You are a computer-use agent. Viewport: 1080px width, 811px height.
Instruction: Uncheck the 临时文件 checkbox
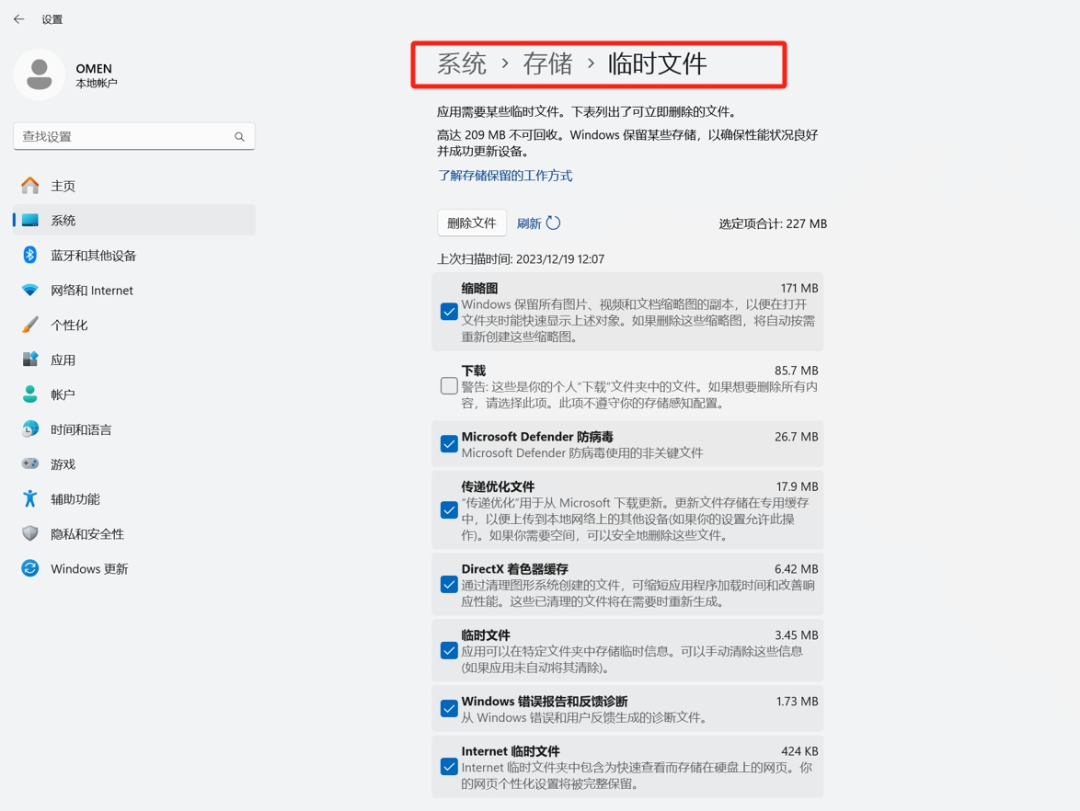click(x=449, y=651)
